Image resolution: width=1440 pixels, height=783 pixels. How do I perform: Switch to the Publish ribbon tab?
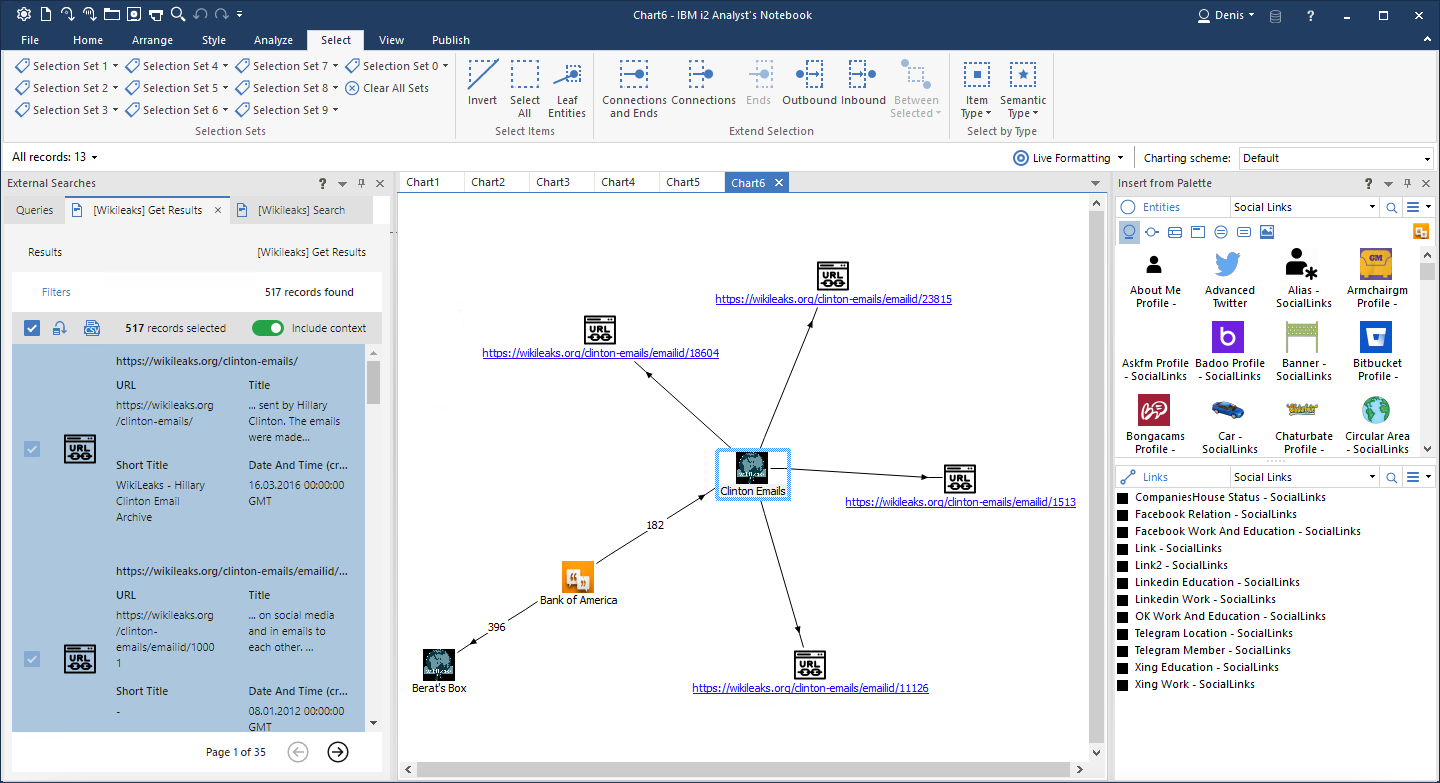[x=451, y=40]
